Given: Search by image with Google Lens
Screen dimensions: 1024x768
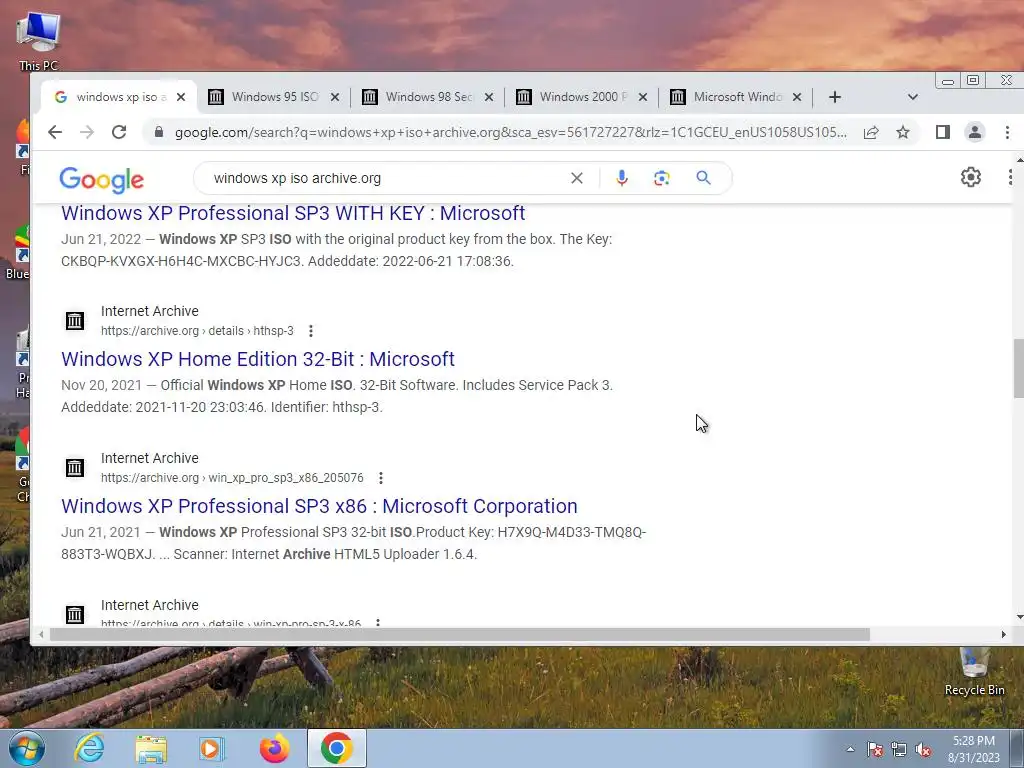Looking at the screenshot, I should tap(662, 178).
